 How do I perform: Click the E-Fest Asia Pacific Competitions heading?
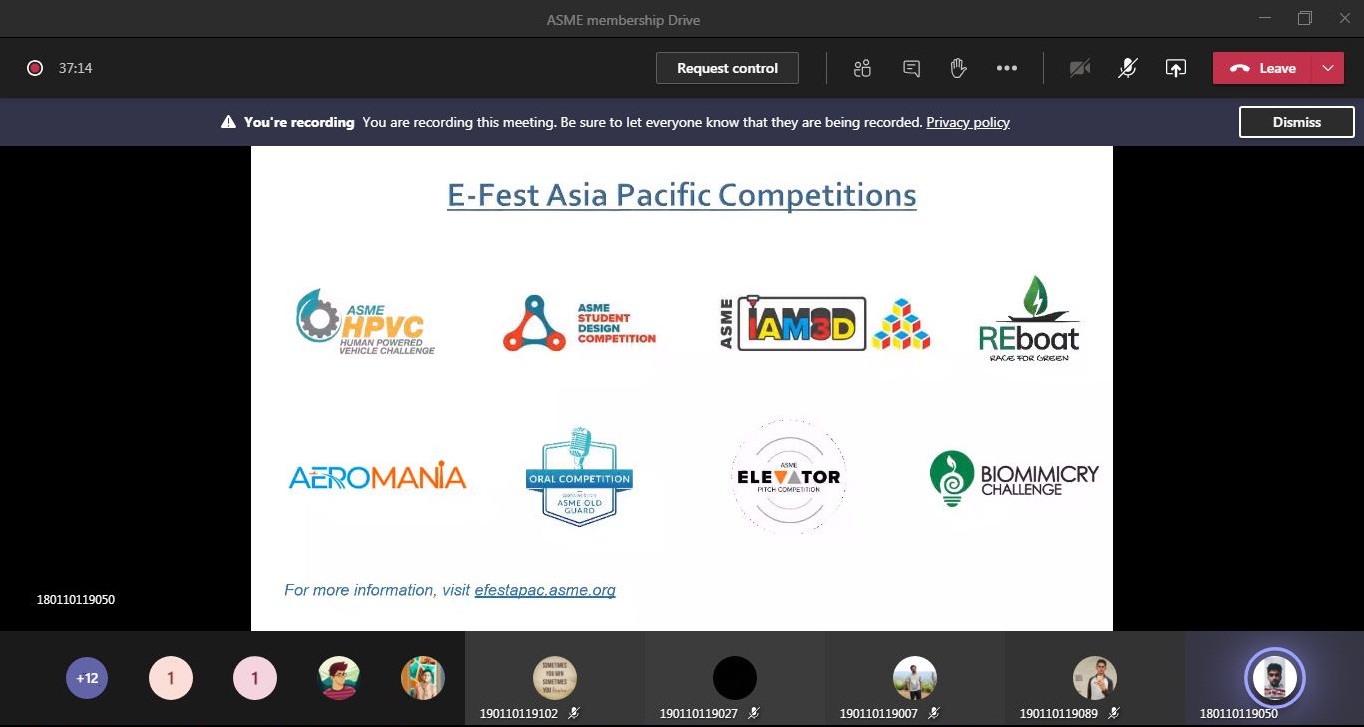tap(682, 194)
